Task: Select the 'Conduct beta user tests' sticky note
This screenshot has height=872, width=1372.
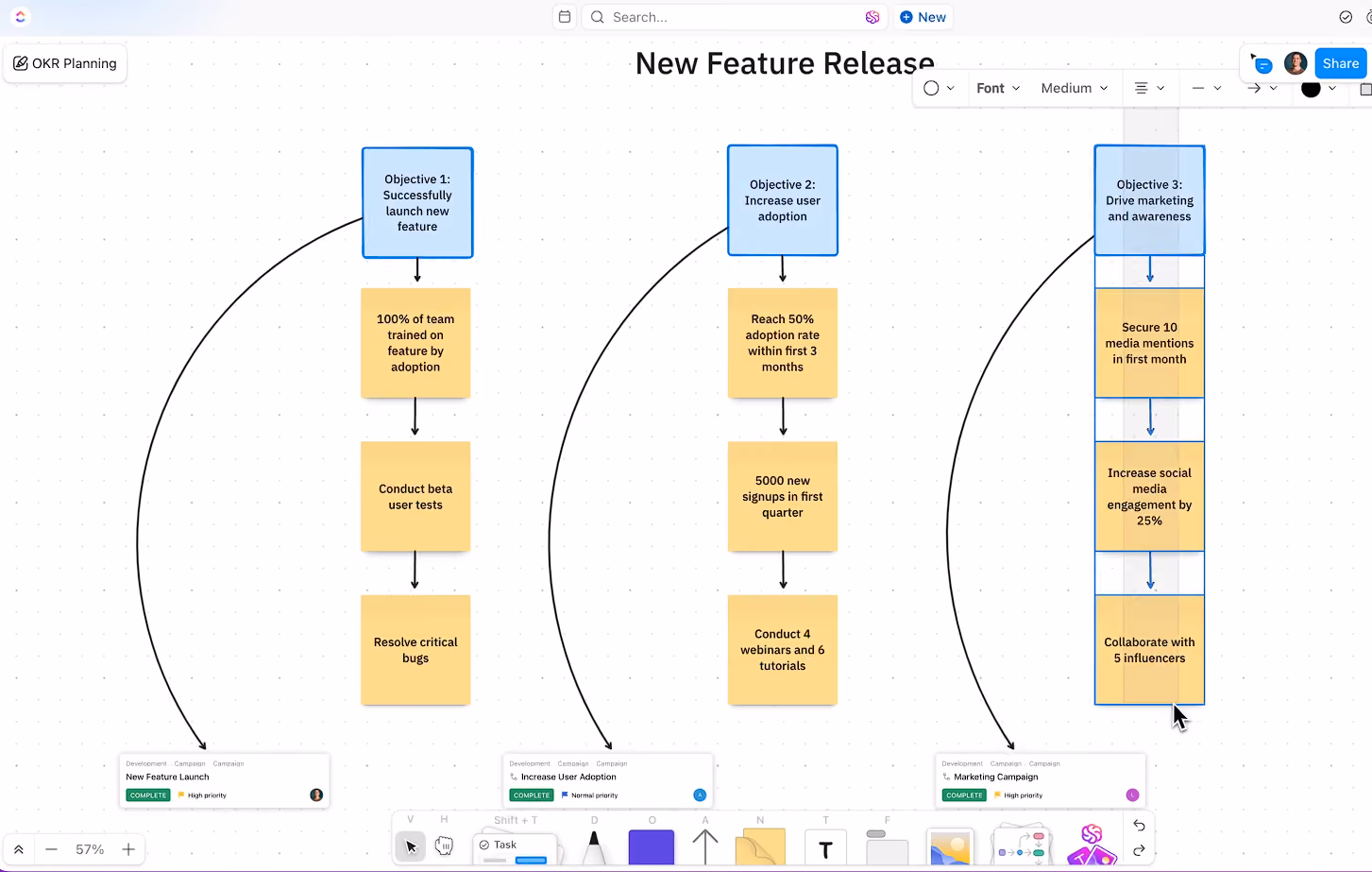Action: click(x=415, y=497)
